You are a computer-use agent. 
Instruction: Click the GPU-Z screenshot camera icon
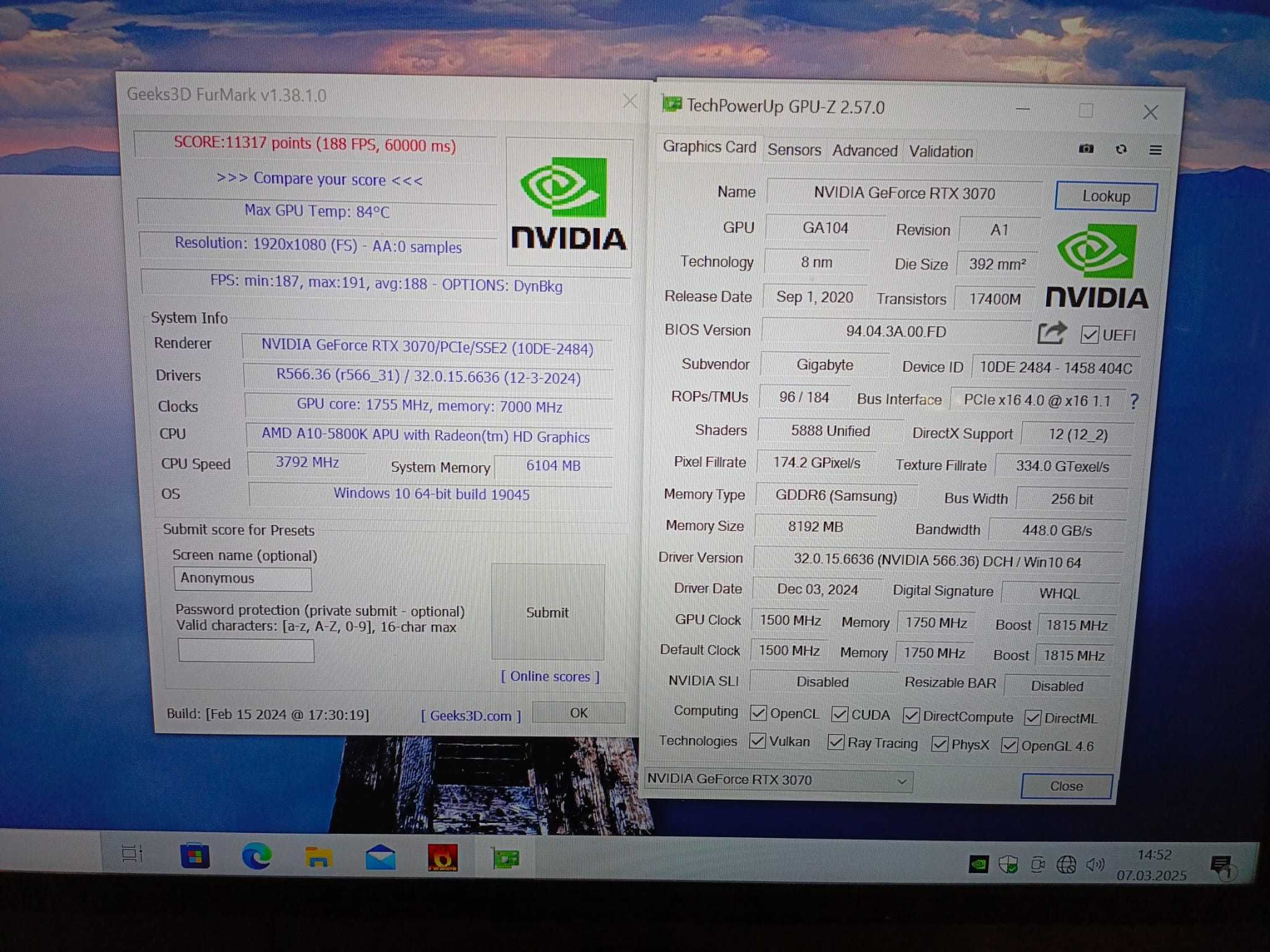point(1086,149)
